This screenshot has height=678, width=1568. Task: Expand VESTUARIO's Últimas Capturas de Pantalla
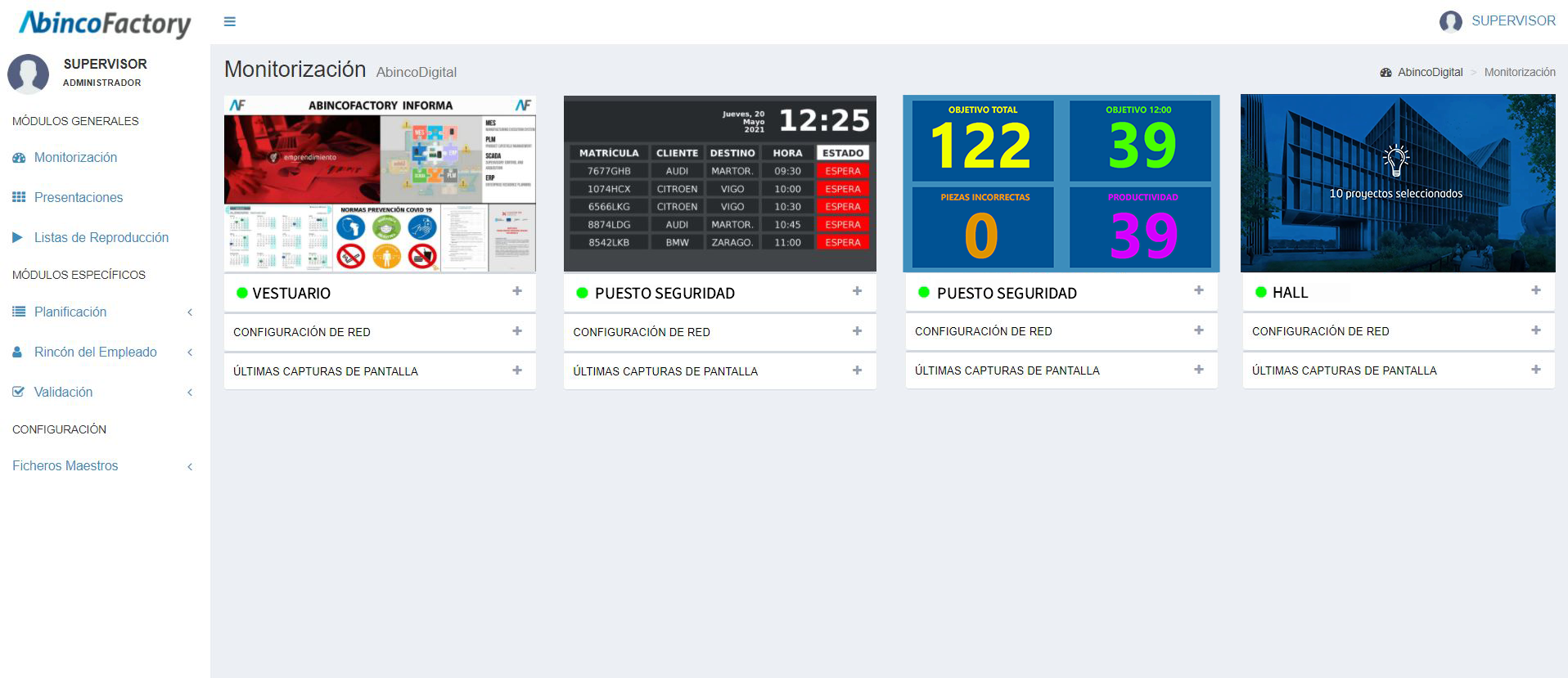point(517,370)
